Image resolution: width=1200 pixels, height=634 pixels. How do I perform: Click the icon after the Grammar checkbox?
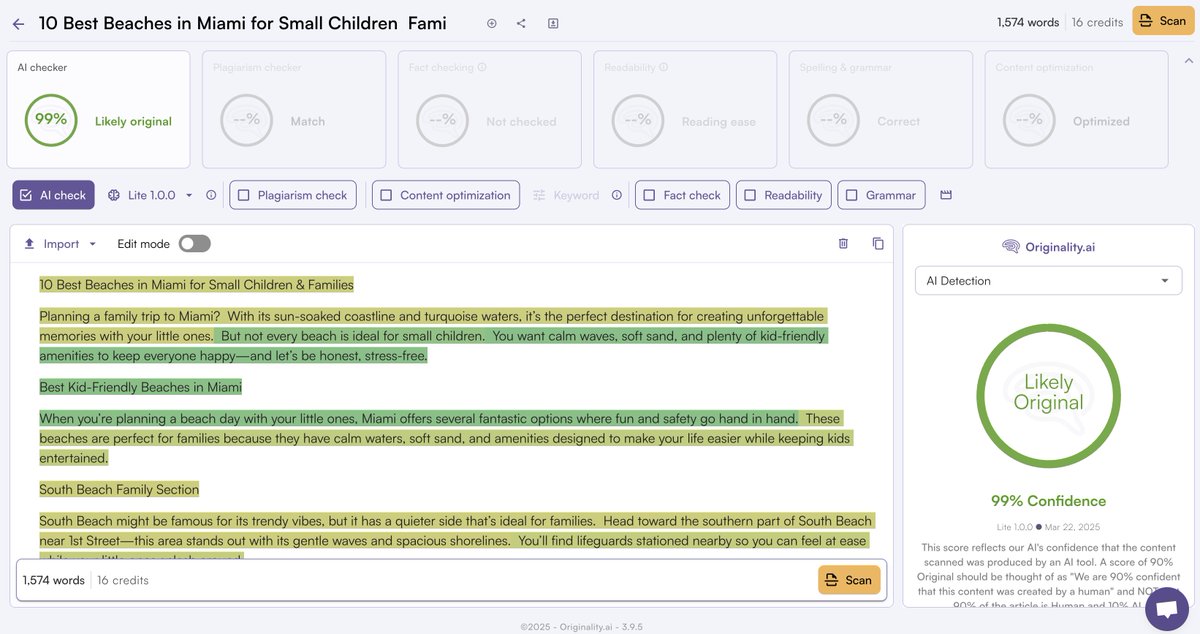point(946,195)
